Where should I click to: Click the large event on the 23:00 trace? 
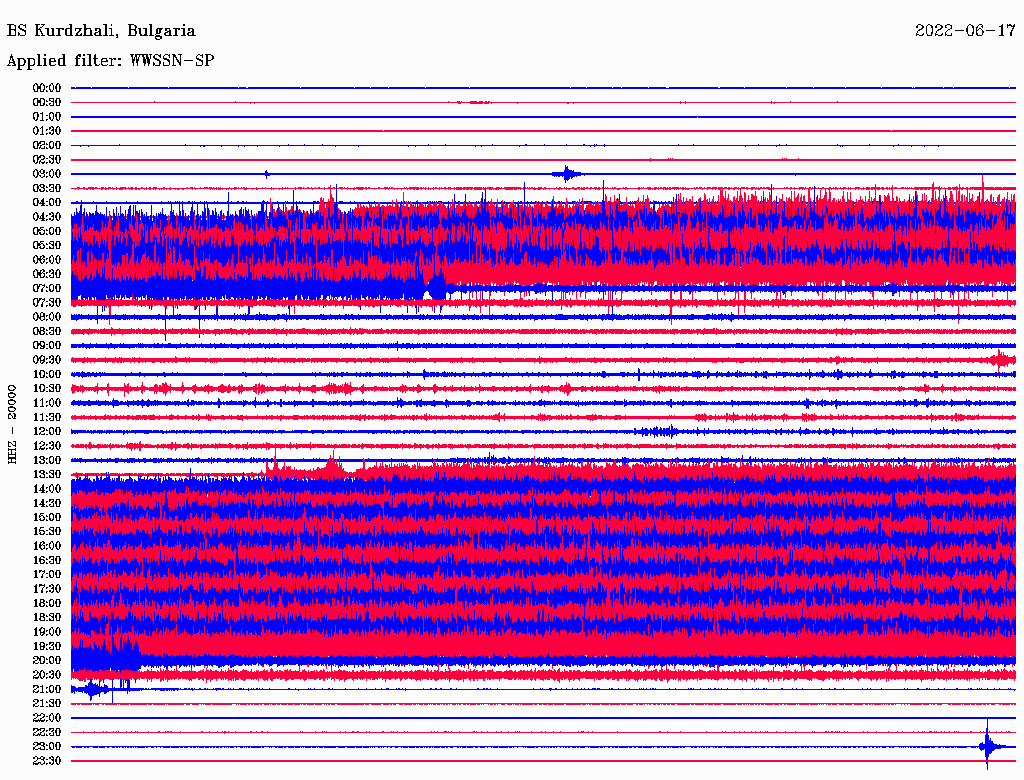coord(988,746)
